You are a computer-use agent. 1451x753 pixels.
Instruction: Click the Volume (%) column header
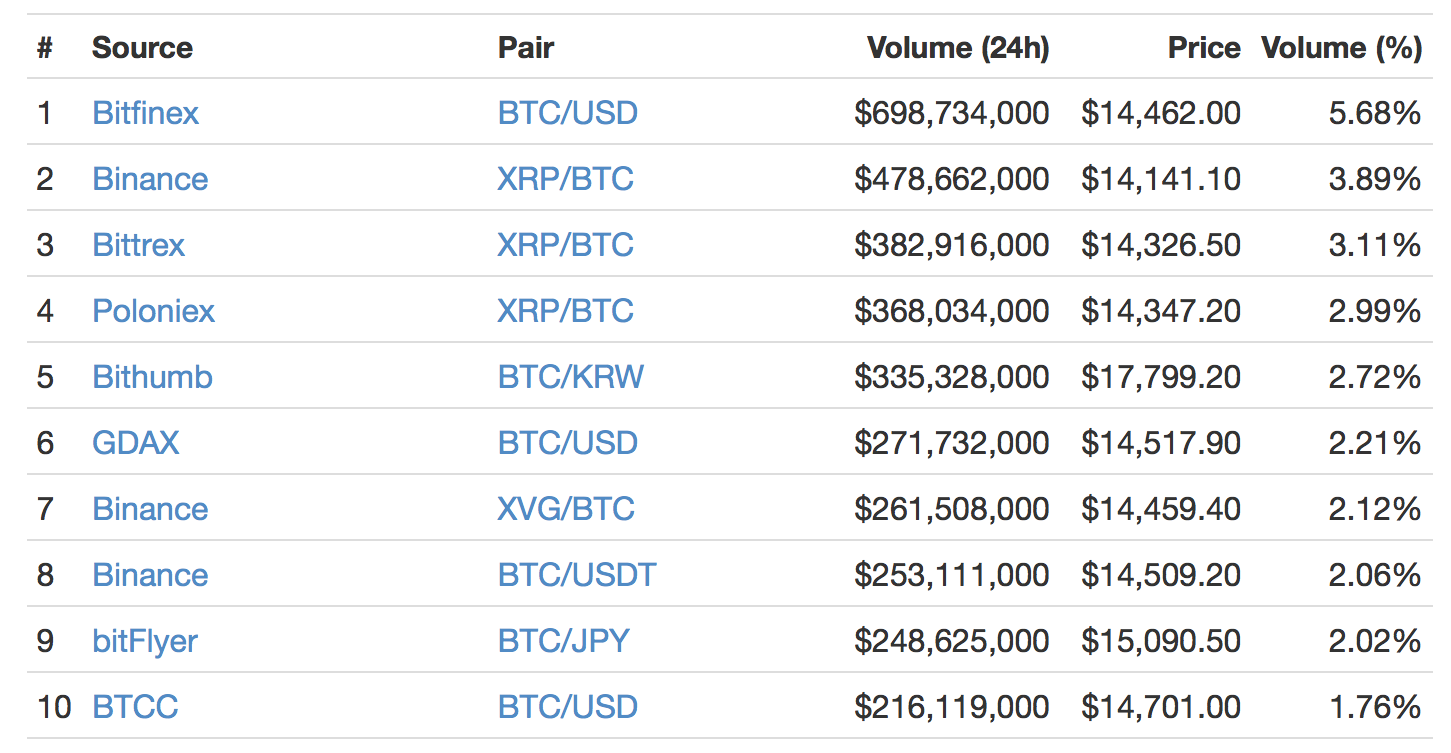tap(1341, 48)
